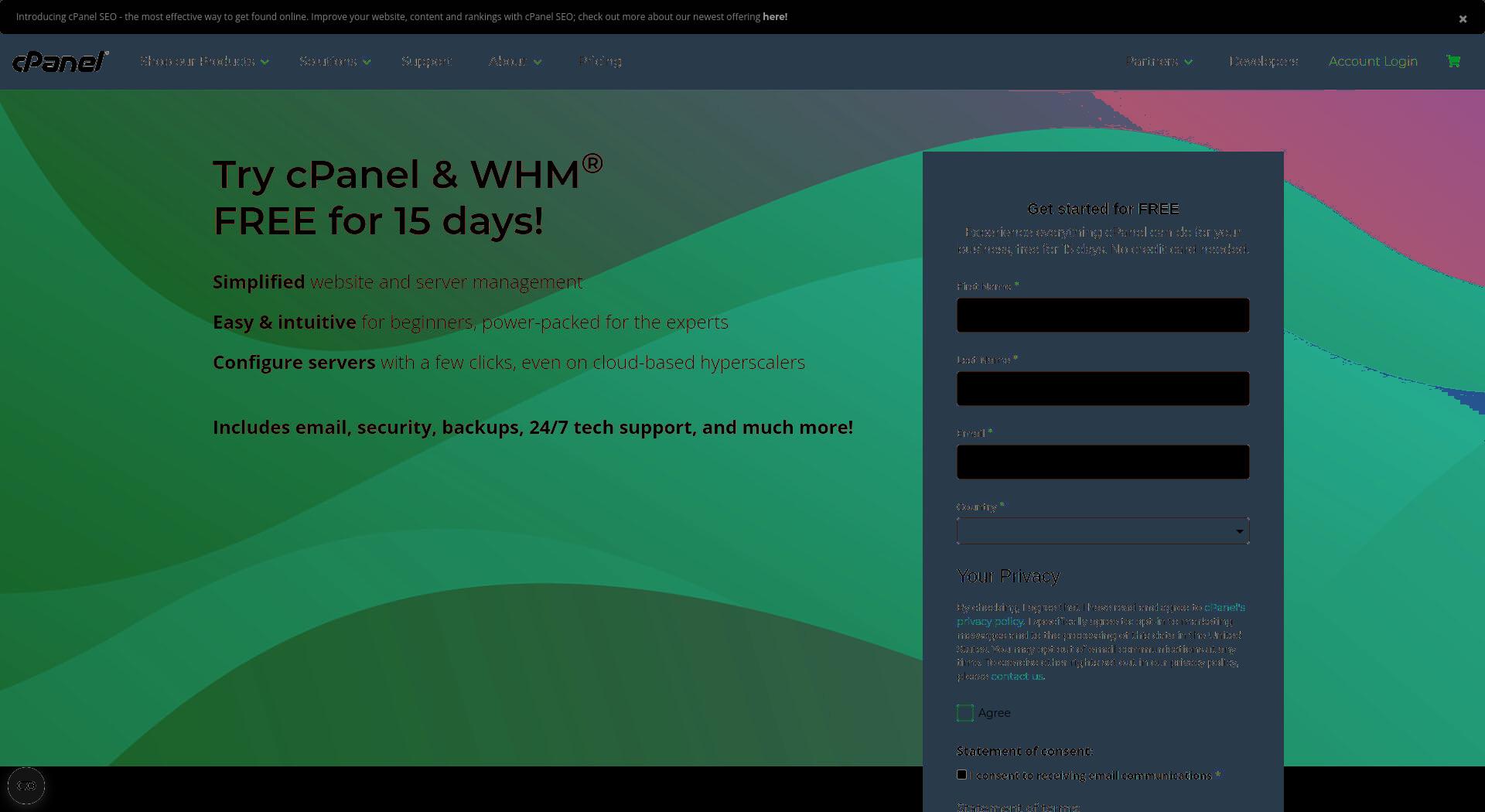Follow the 'here!' link in banner
The width and height of the screenshot is (1485, 812).
[775, 16]
